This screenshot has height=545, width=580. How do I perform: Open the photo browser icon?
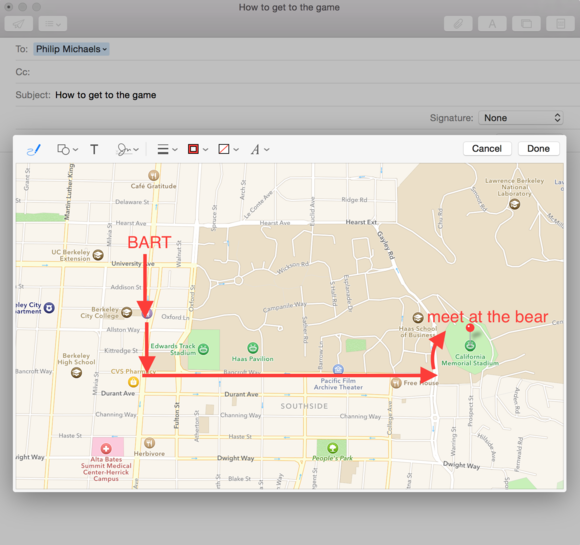pyautogui.click(x=526, y=24)
